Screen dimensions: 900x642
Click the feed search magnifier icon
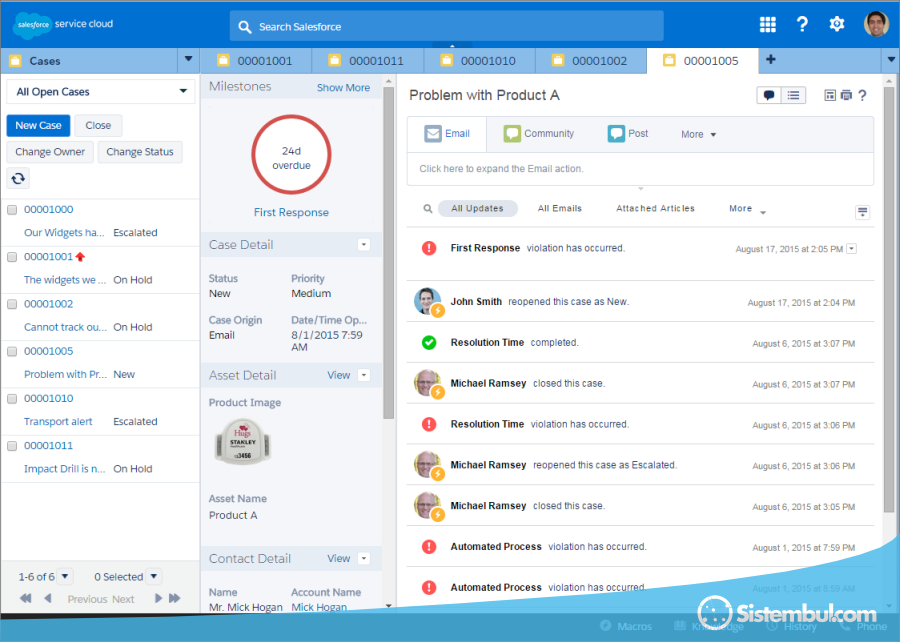[x=428, y=209]
